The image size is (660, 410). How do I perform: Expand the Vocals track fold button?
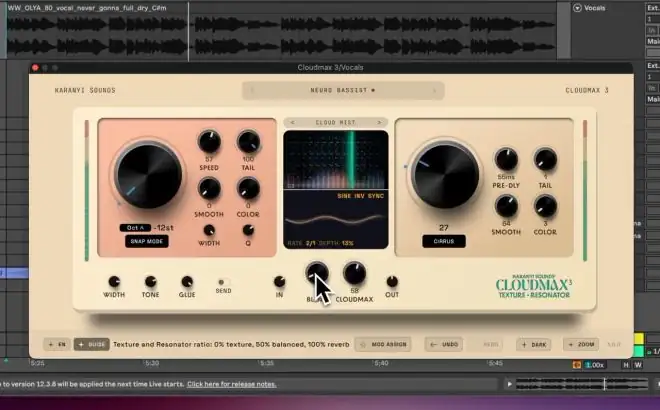(578, 8)
